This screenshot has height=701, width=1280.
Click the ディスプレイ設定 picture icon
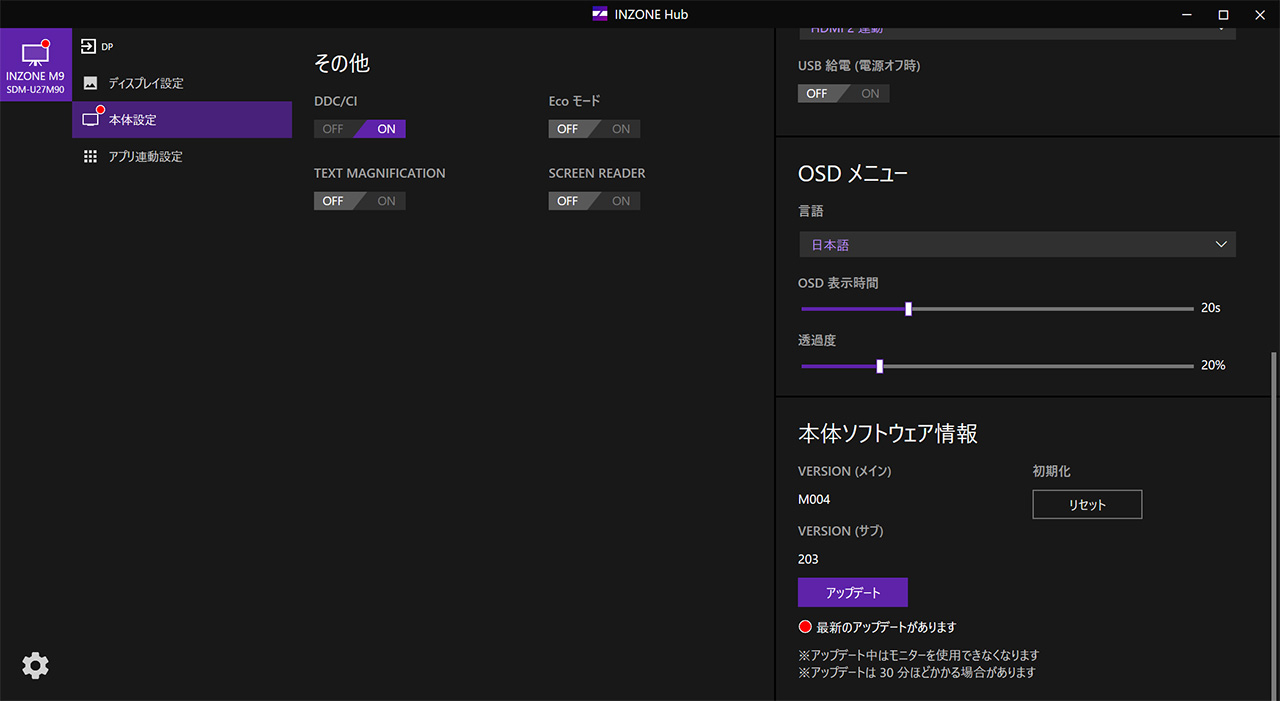(x=90, y=83)
